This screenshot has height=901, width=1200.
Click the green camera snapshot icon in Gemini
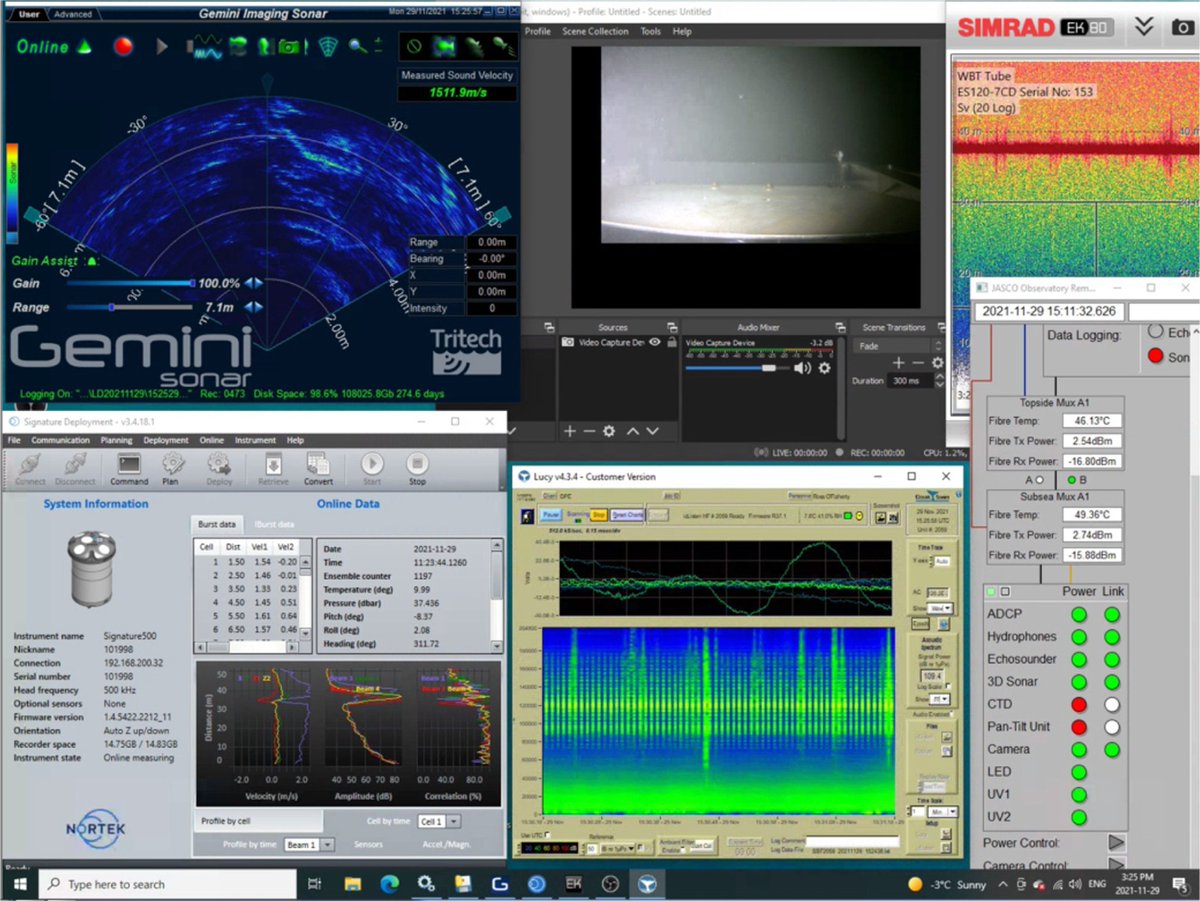290,46
